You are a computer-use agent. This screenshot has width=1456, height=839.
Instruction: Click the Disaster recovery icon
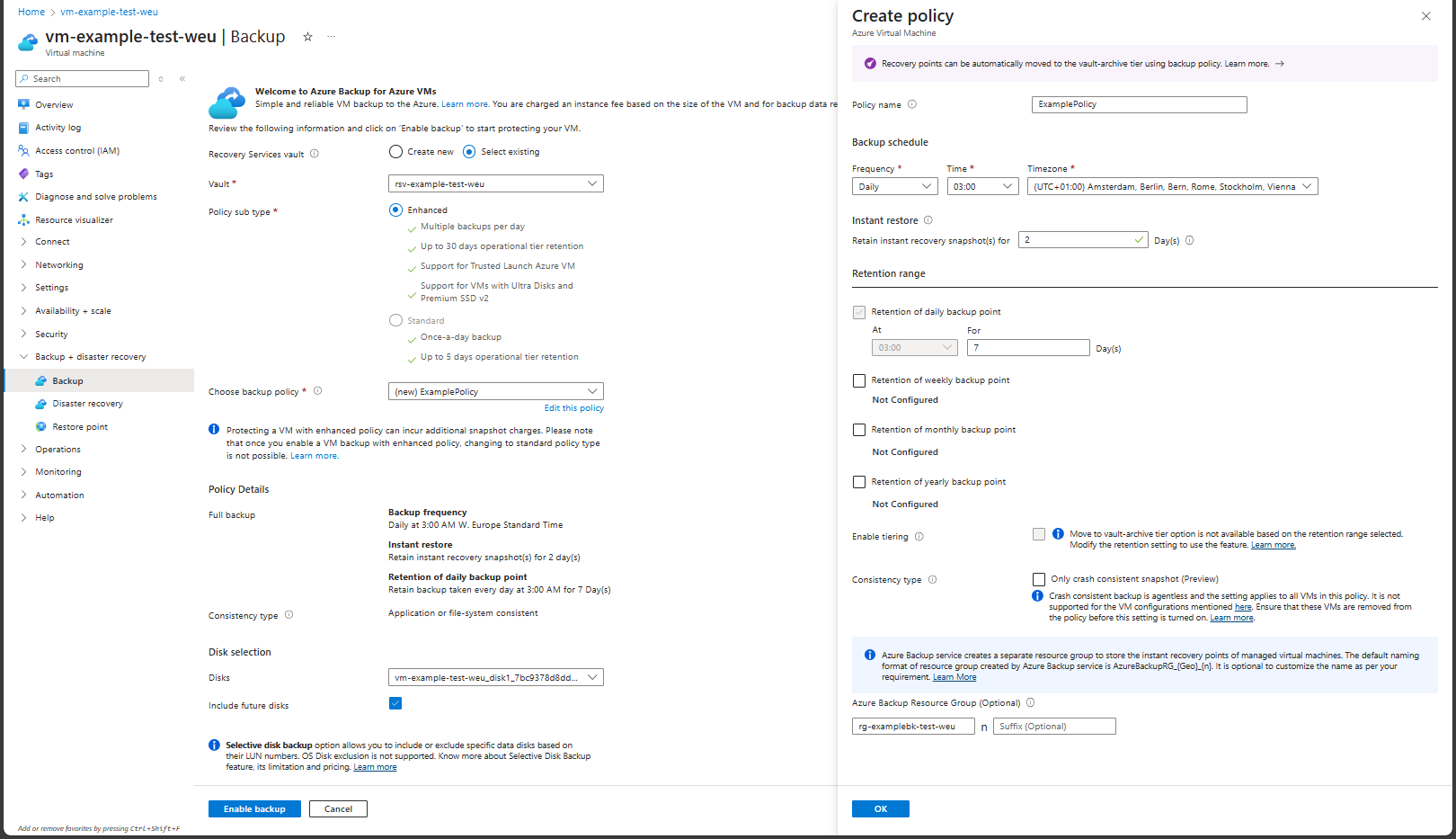point(40,404)
